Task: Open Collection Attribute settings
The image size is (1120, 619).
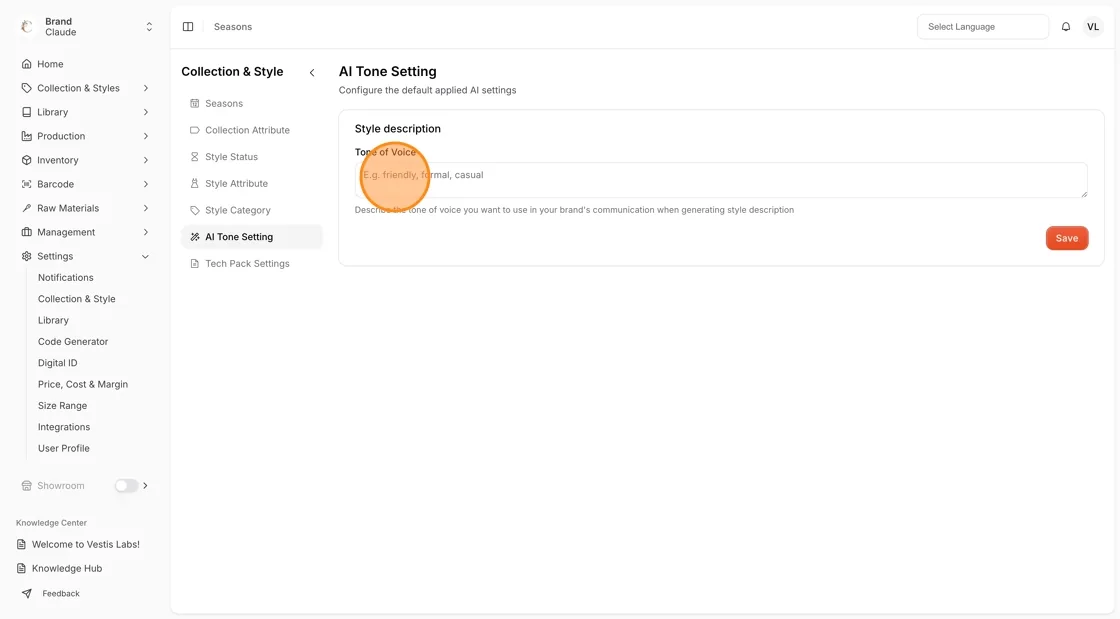Action: tap(252, 130)
